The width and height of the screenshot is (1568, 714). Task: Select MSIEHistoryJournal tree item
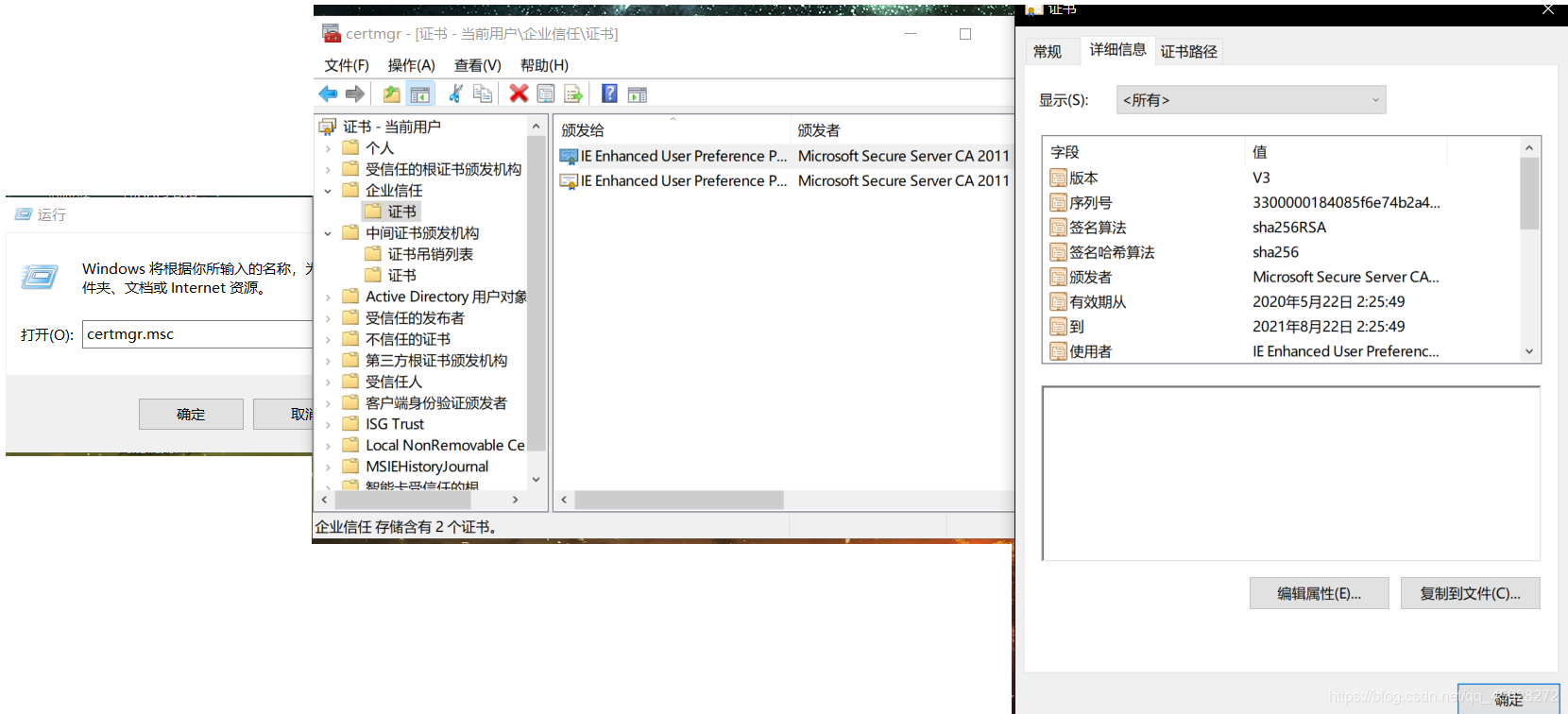click(x=416, y=467)
